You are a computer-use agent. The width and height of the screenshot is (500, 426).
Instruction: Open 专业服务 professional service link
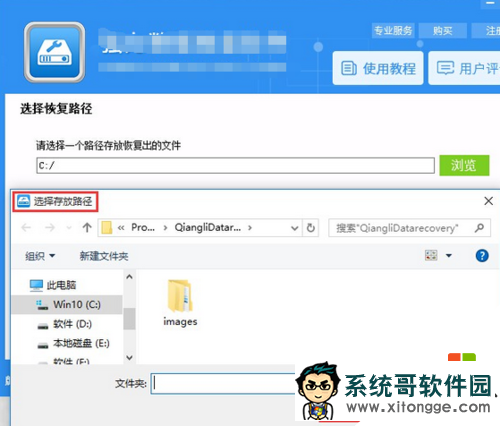[x=393, y=31]
